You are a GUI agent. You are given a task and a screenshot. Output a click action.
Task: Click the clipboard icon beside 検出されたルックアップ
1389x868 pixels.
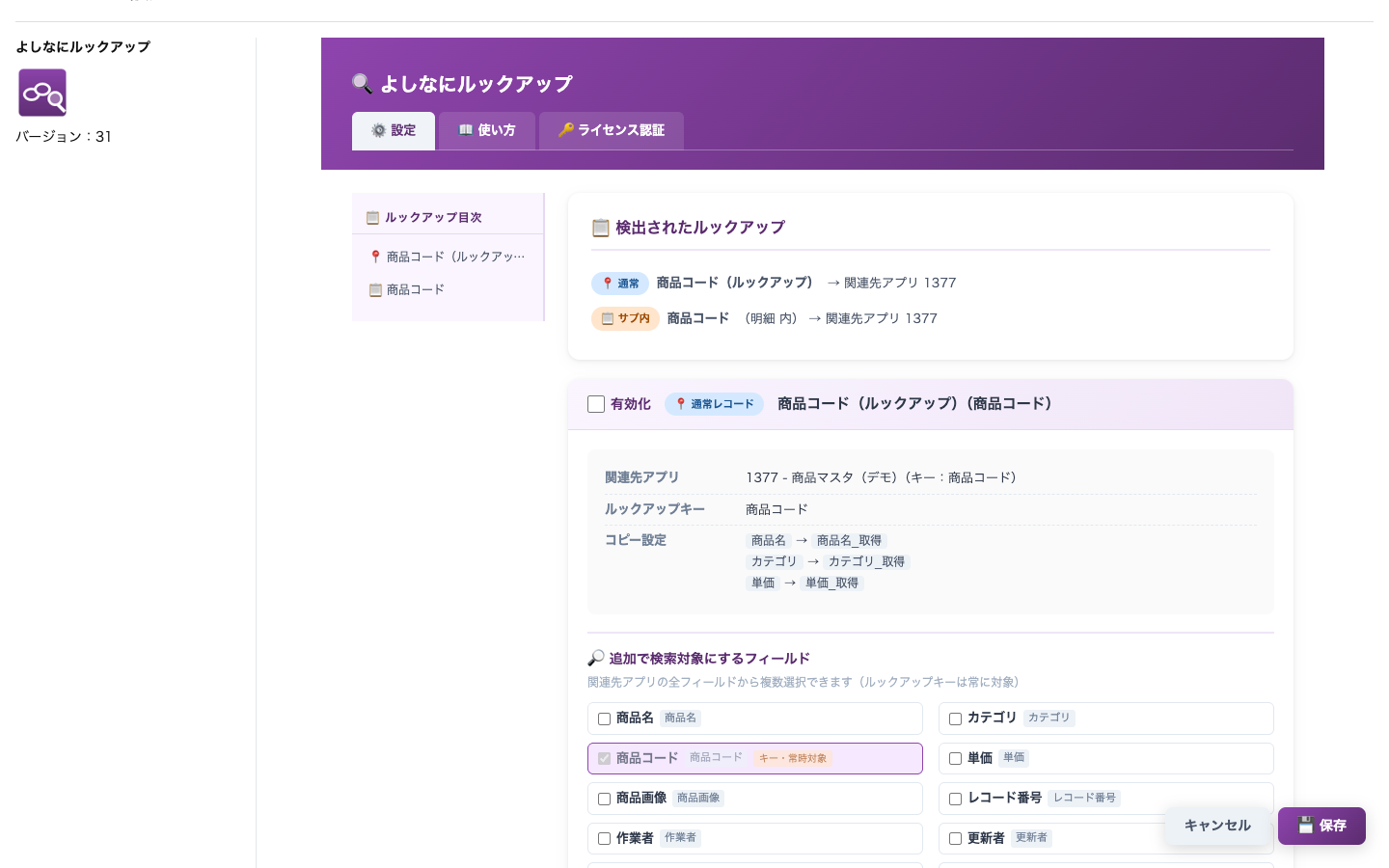coord(600,228)
